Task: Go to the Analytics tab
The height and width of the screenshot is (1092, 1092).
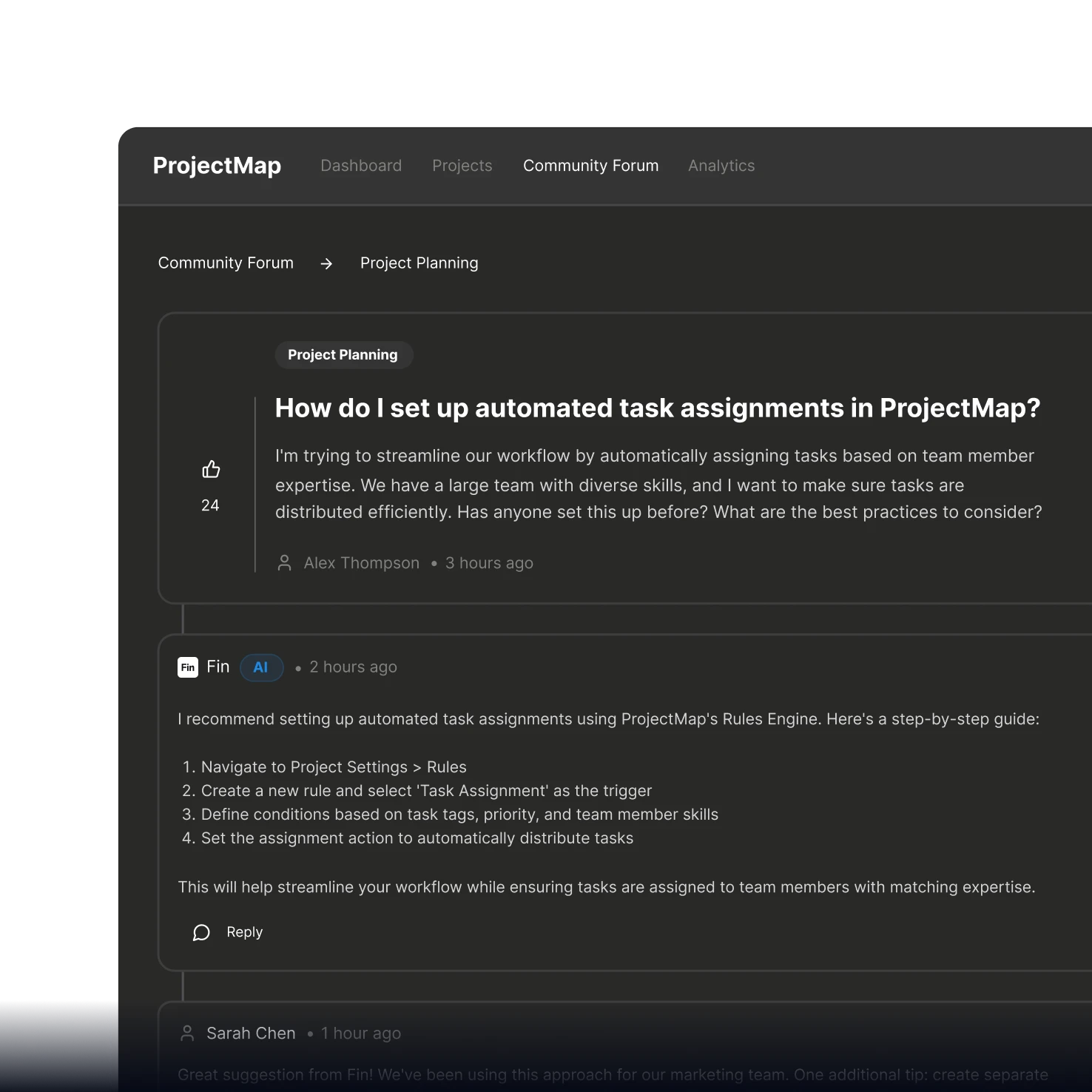Action: [x=721, y=166]
